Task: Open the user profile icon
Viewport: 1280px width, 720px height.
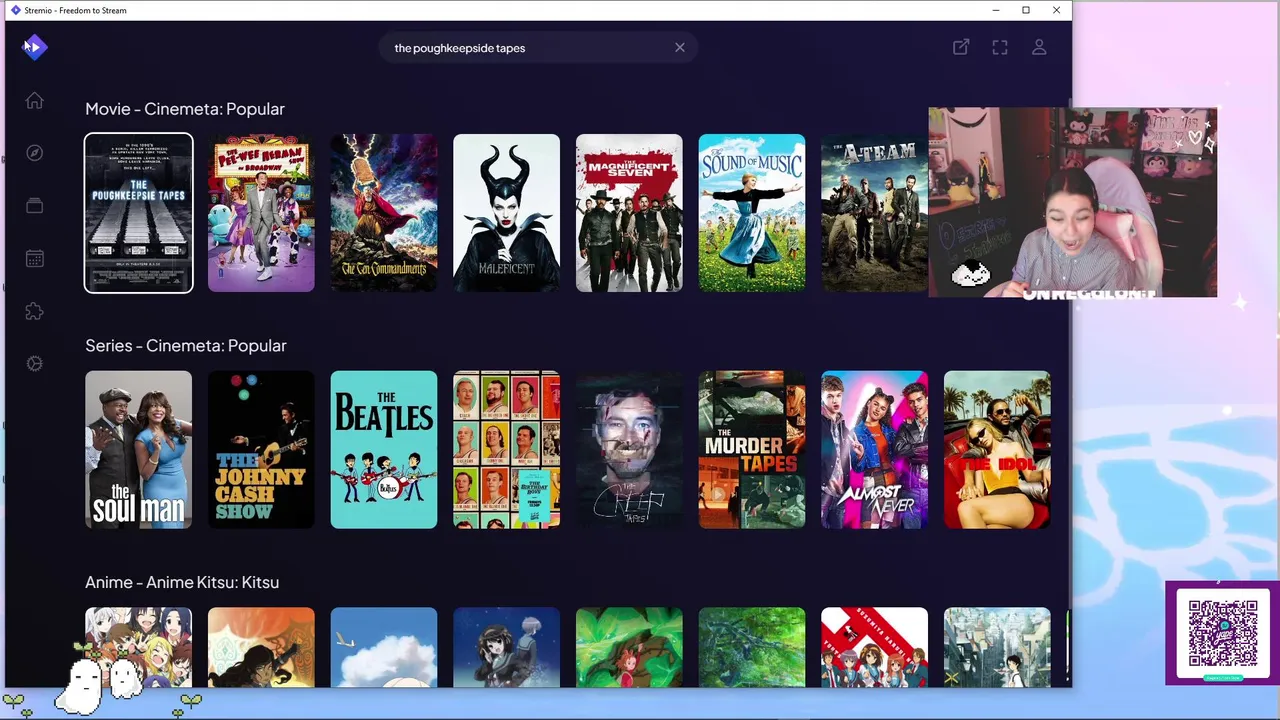Action: pyautogui.click(x=1039, y=47)
